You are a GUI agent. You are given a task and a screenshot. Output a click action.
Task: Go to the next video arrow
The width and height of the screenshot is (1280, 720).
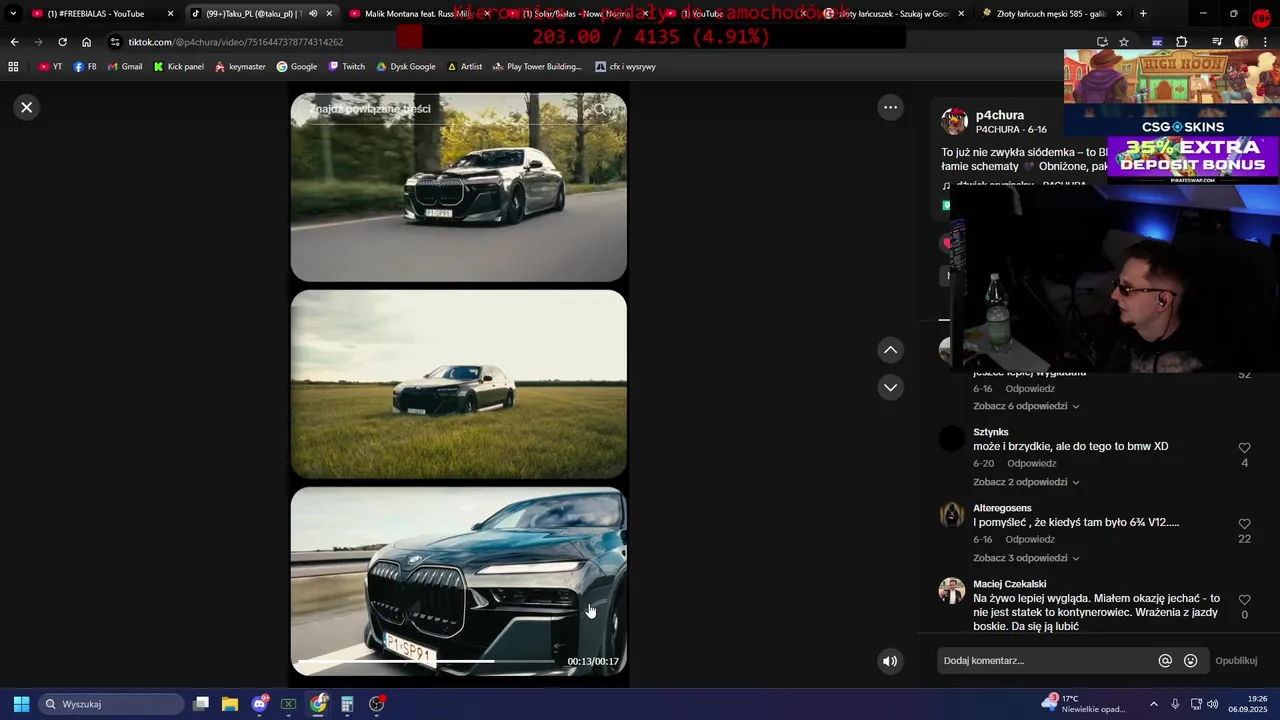coord(890,387)
